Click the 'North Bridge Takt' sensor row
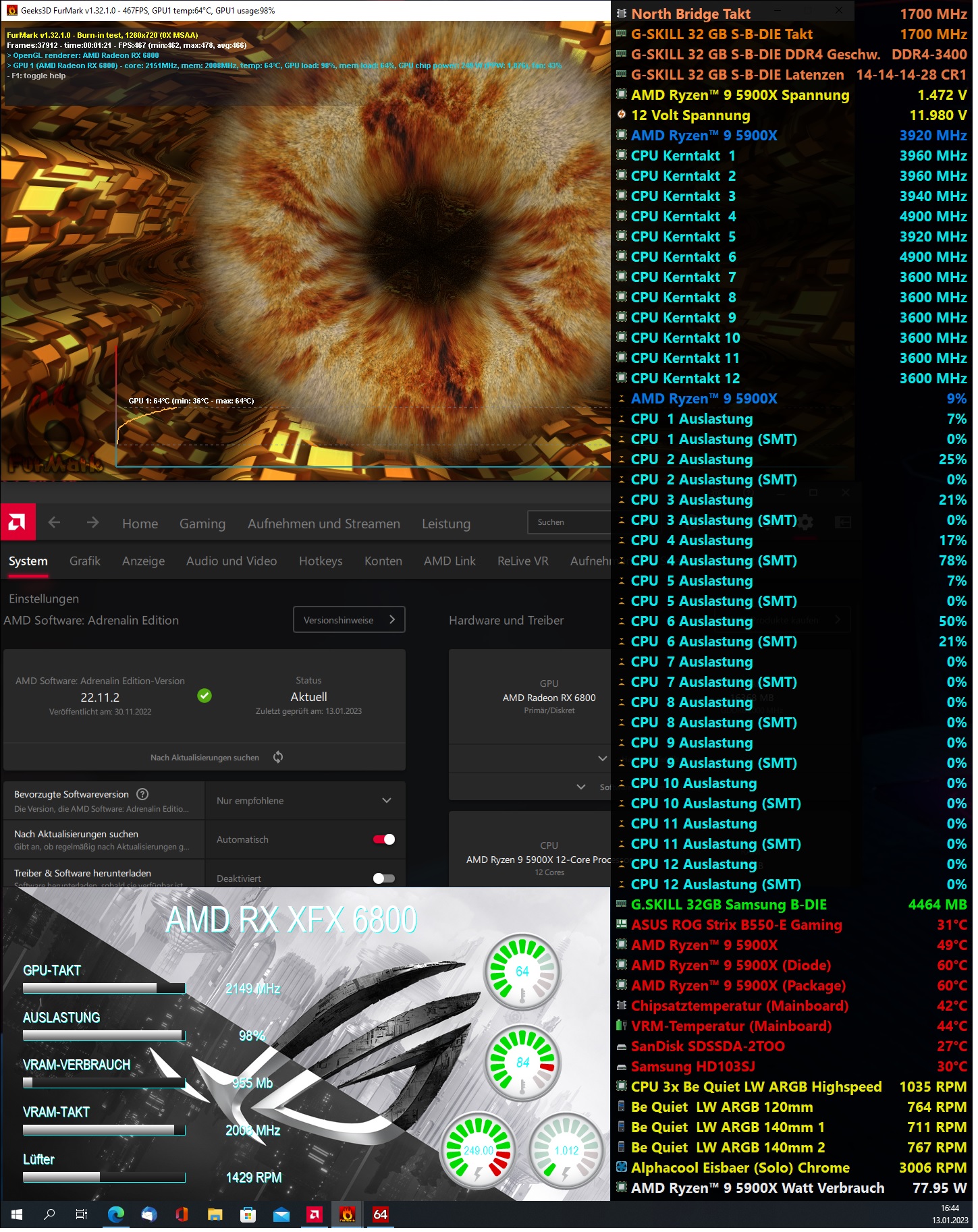The image size is (978, 1232). 792,13
